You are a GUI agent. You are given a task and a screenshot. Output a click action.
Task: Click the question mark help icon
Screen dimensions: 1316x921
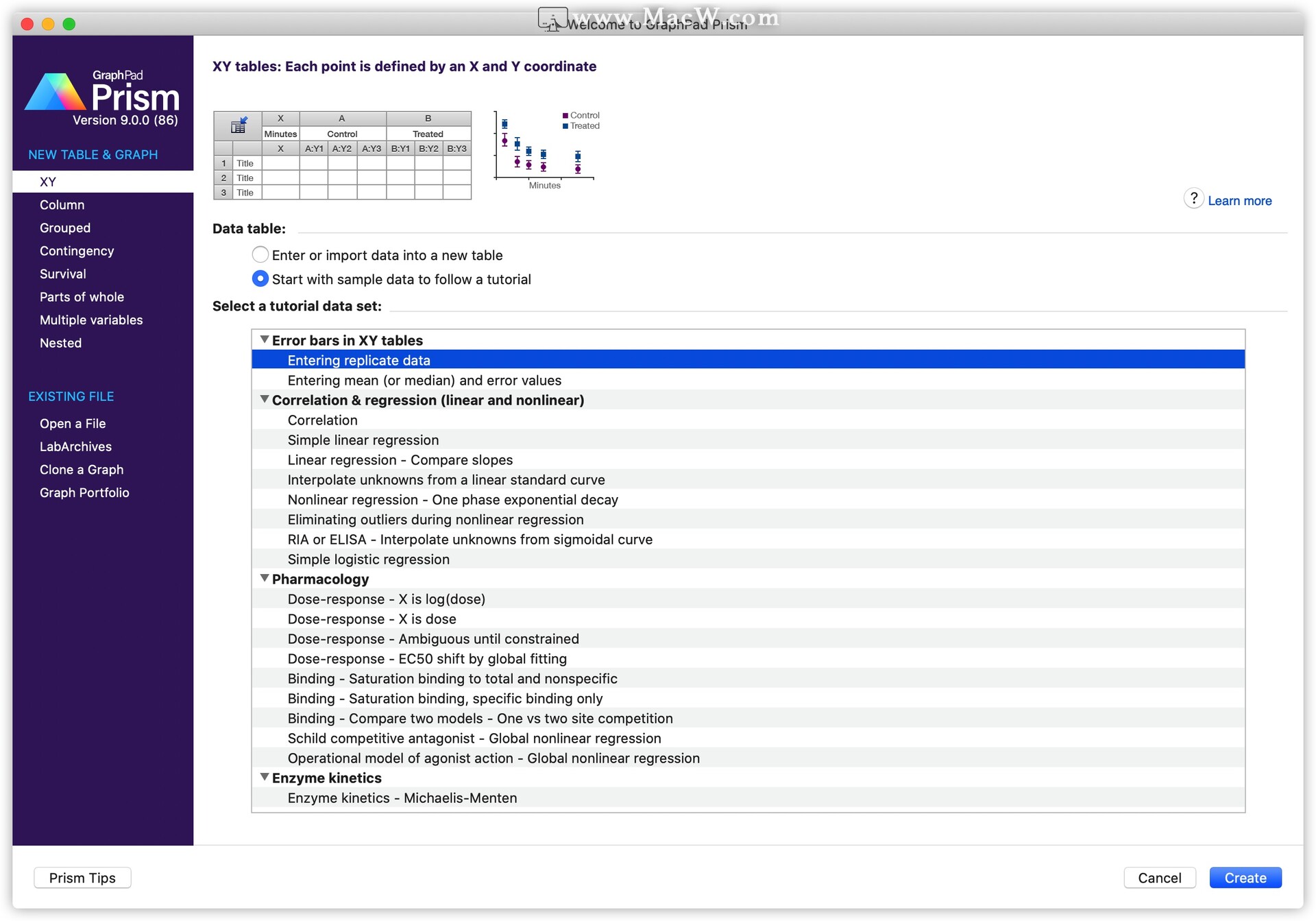coord(1193,199)
